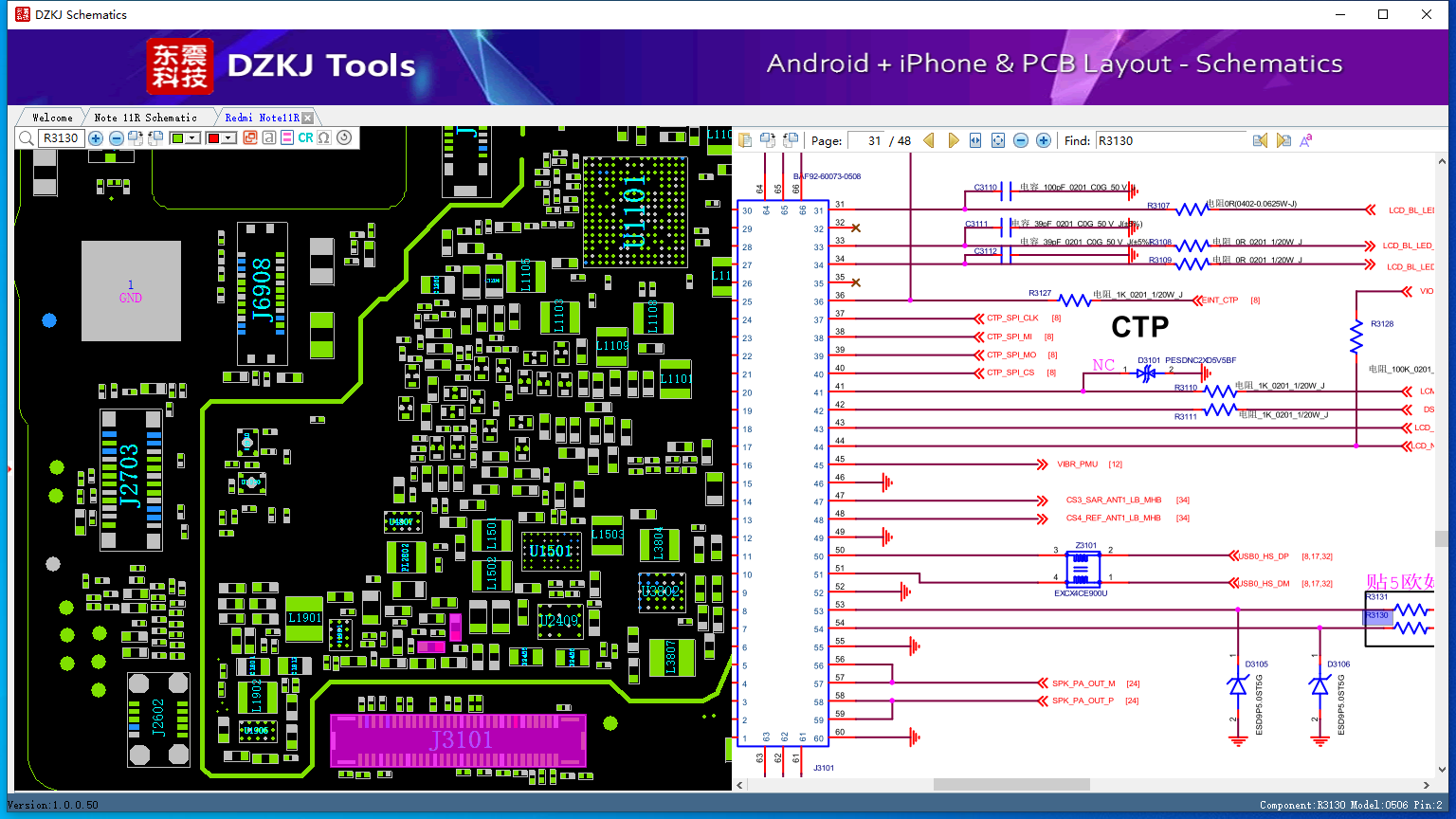Click the schematic page number field
The image size is (1456, 819).
point(866,140)
